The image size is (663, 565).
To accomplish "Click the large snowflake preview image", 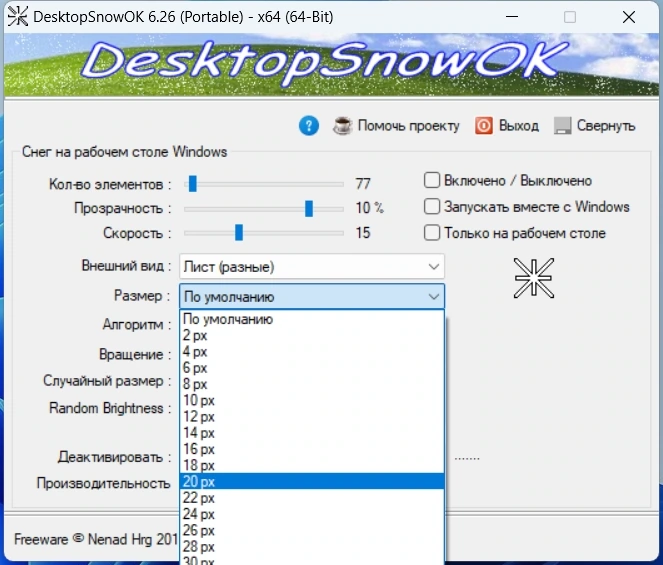I will coord(534,278).
